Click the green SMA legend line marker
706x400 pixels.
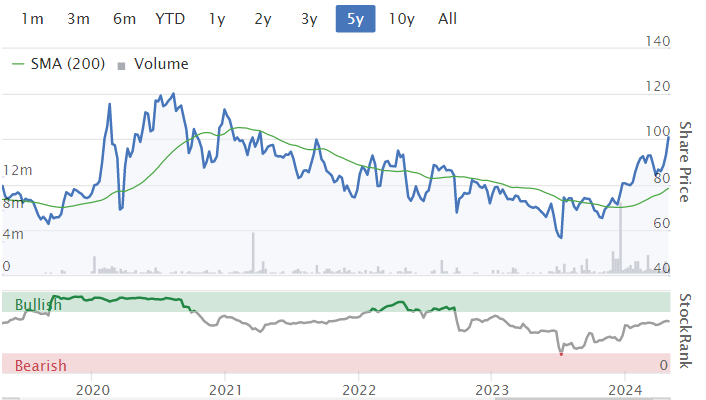[18, 64]
